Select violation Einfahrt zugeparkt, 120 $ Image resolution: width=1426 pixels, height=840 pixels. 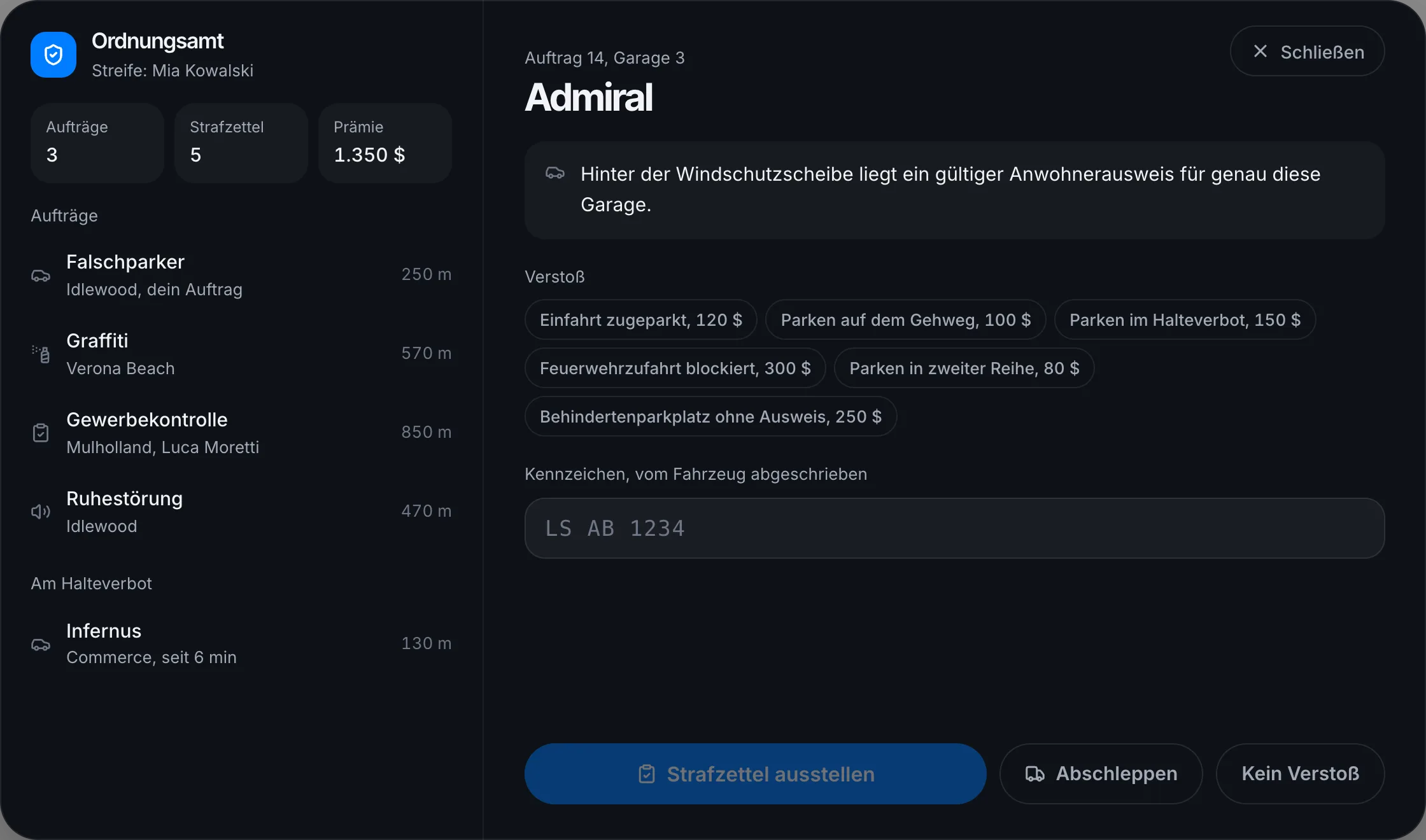(641, 319)
